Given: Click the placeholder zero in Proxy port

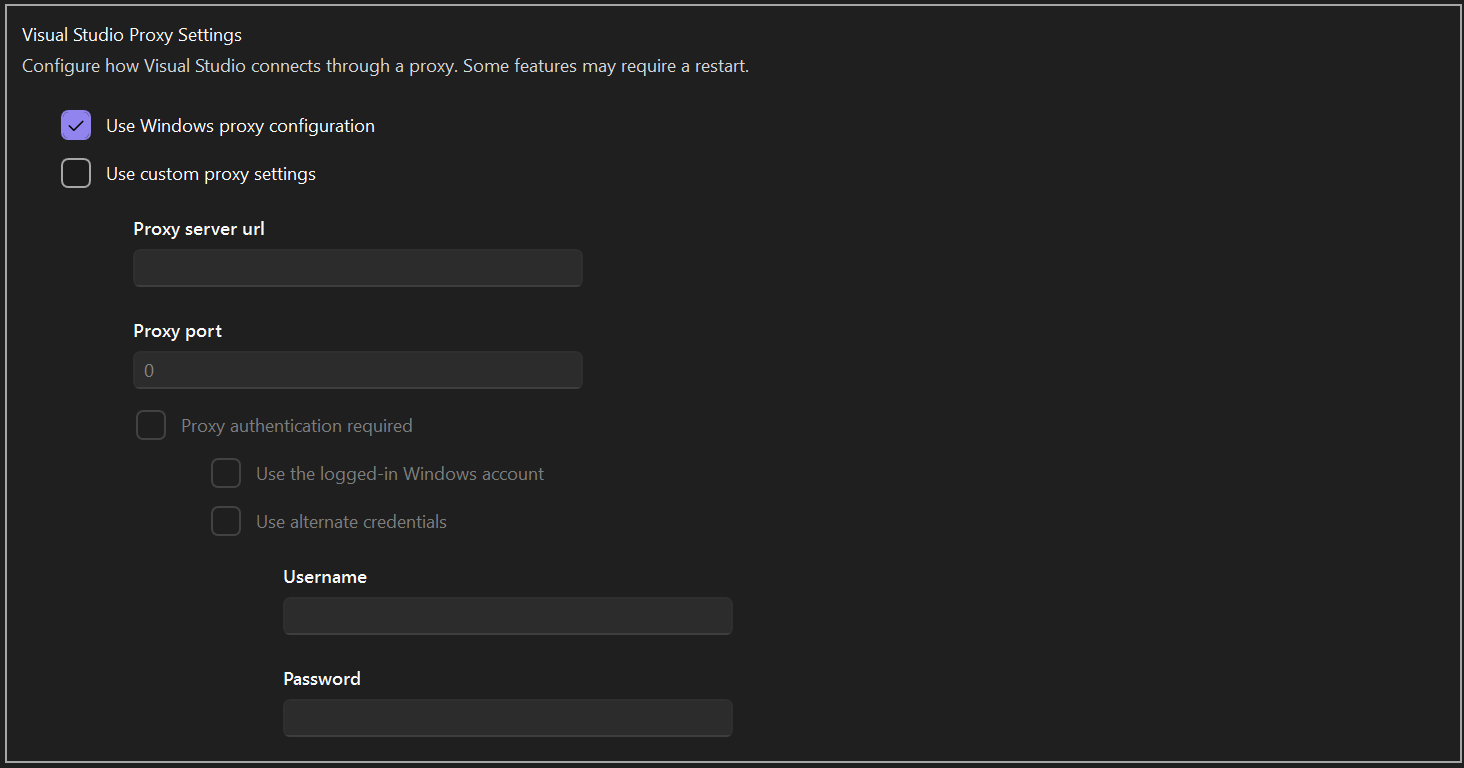Looking at the screenshot, I should point(148,370).
